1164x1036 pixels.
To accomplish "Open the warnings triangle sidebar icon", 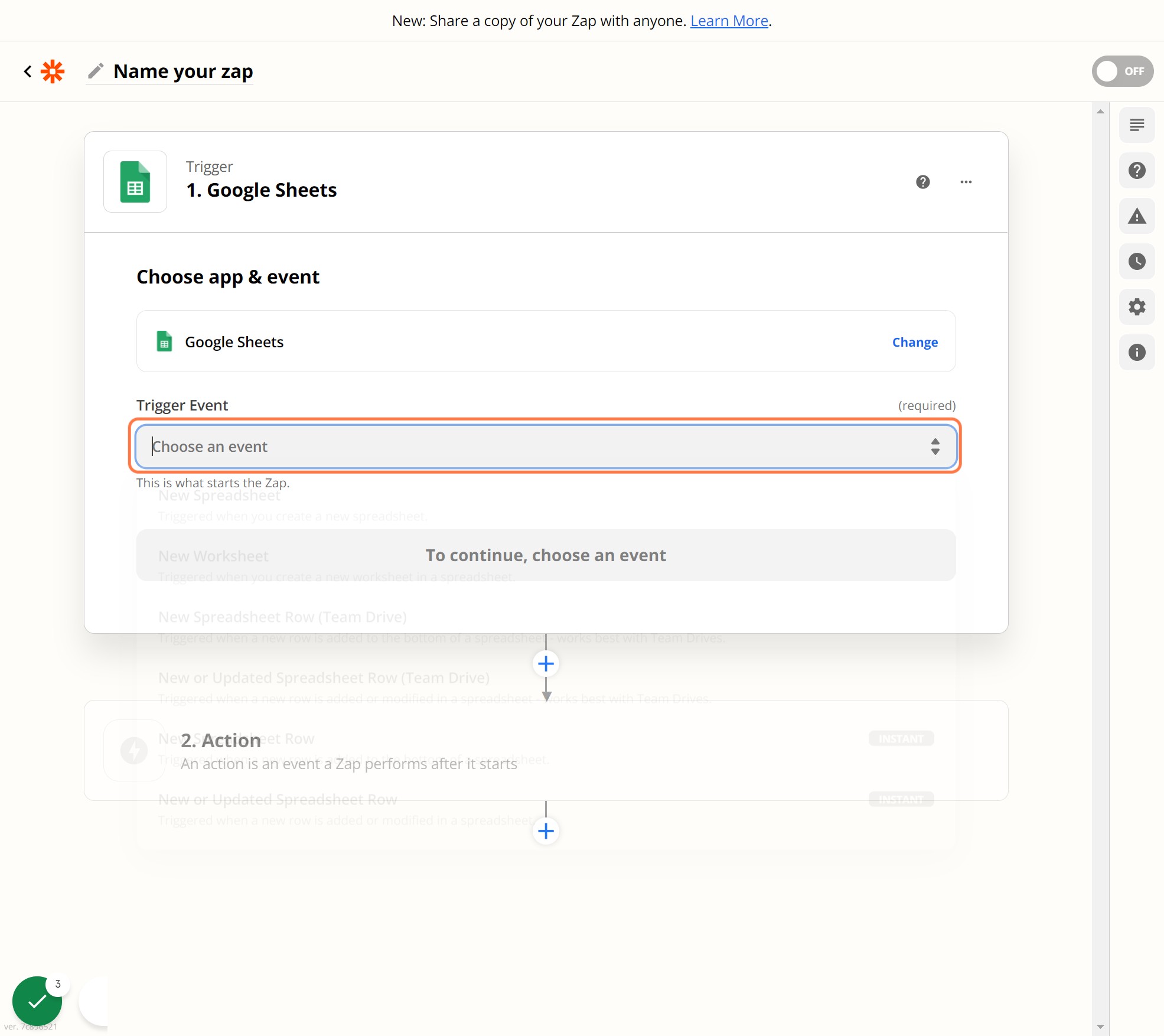I will (1137, 216).
